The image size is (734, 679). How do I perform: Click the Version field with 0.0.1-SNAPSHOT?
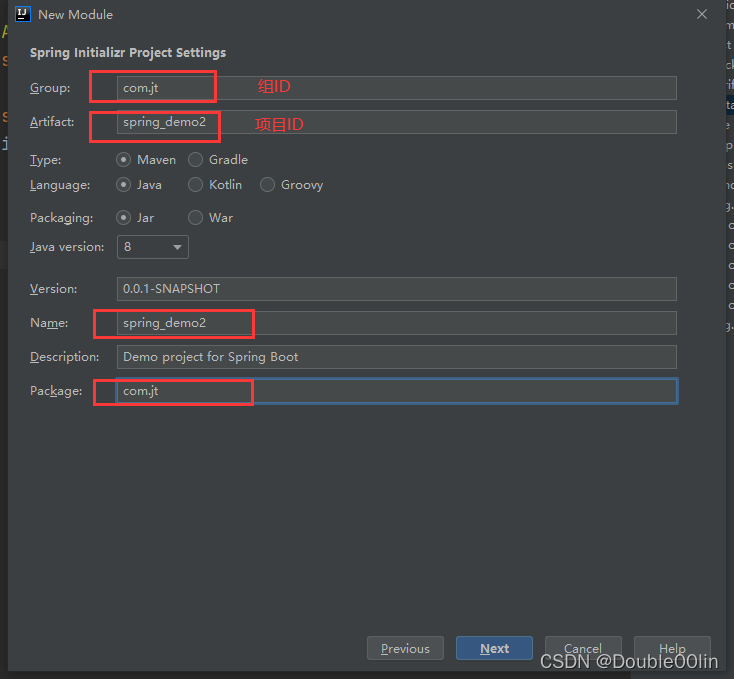point(396,289)
